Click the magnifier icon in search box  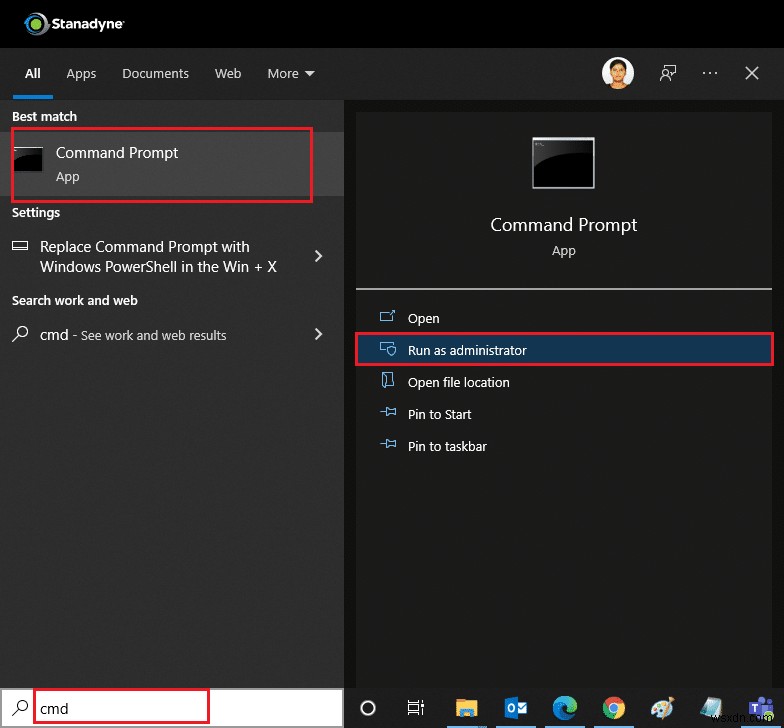point(20,708)
